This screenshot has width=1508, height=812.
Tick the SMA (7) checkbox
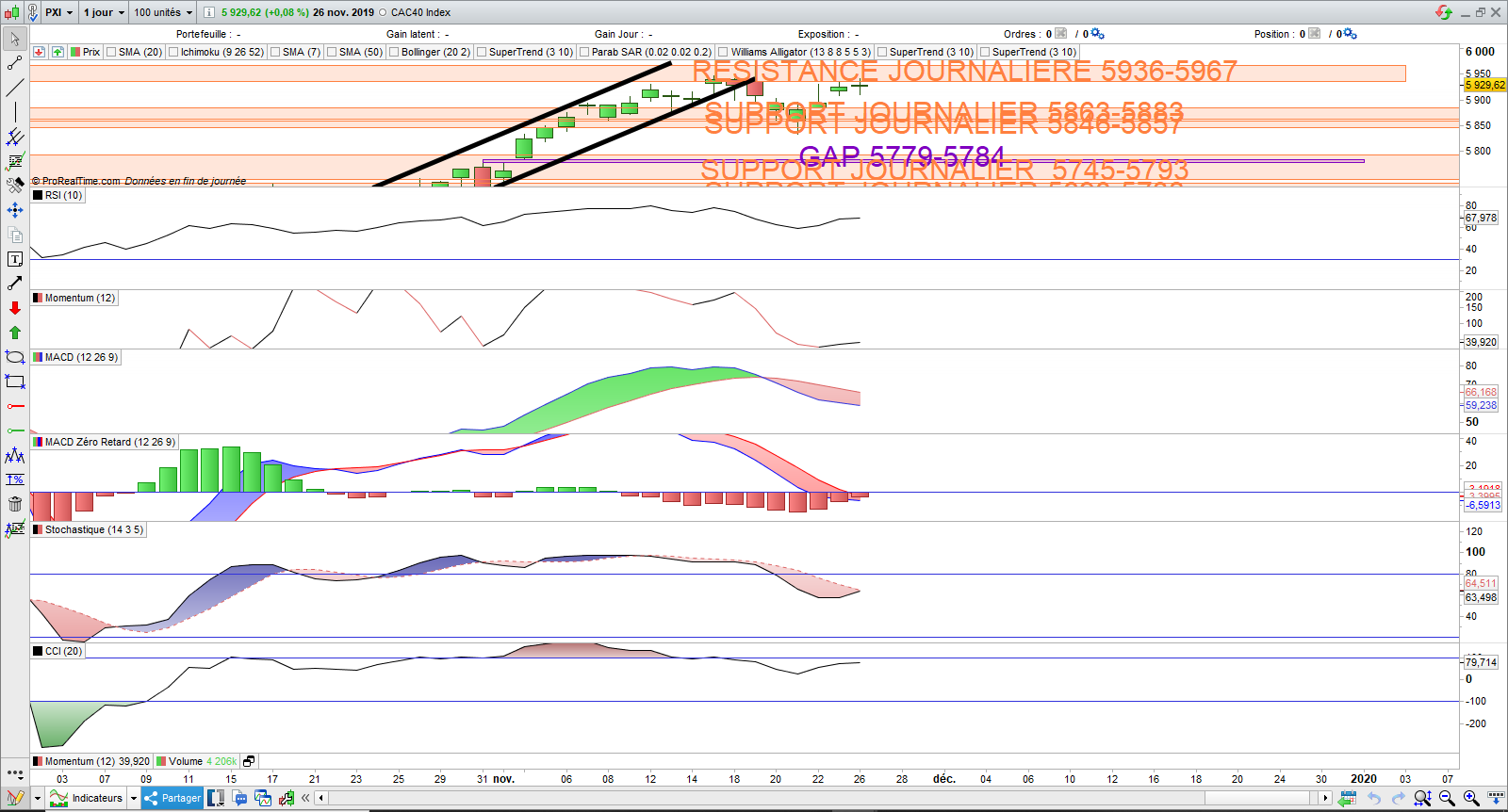275,52
